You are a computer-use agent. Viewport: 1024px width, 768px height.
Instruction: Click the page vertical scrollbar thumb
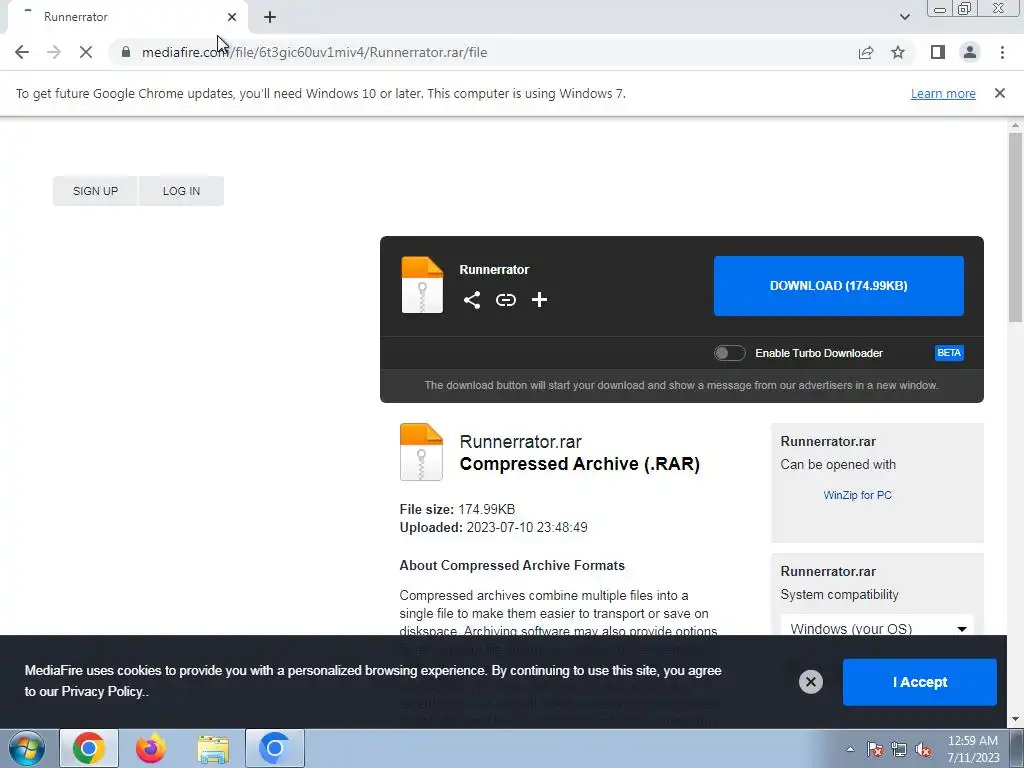click(x=1015, y=227)
